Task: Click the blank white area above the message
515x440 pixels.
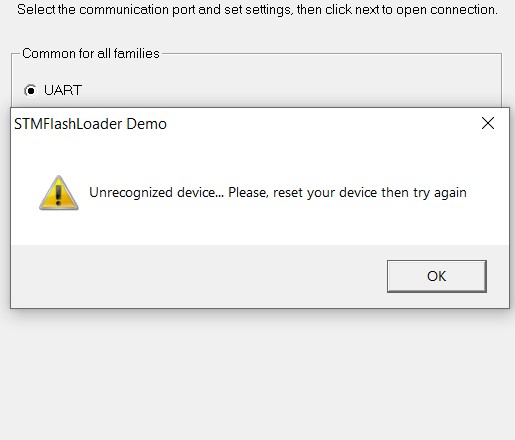Action: point(260,157)
